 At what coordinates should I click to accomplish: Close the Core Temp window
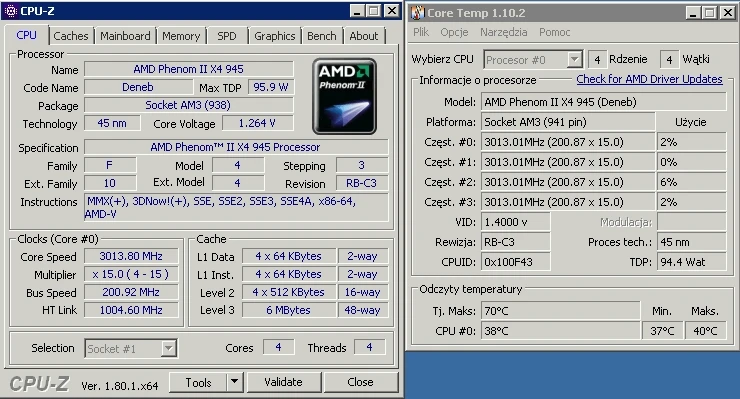pos(728,13)
